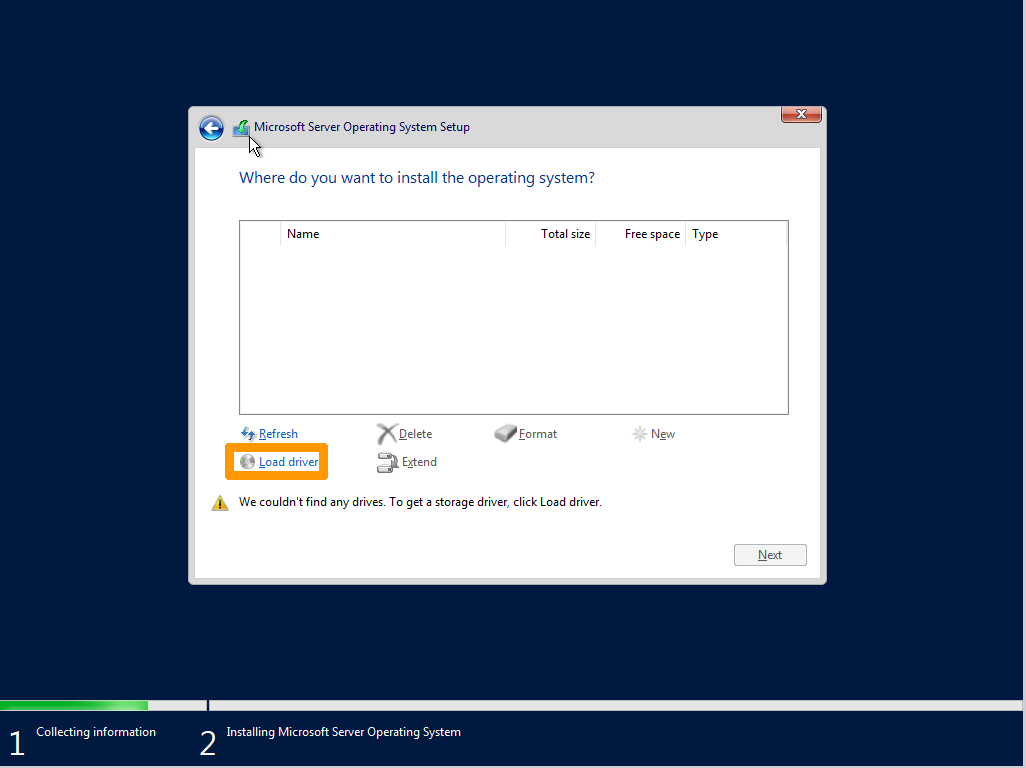This screenshot has width=1026, height=768.
Task: Sort drives by the Name column header
Action: (x=303, y=233)
